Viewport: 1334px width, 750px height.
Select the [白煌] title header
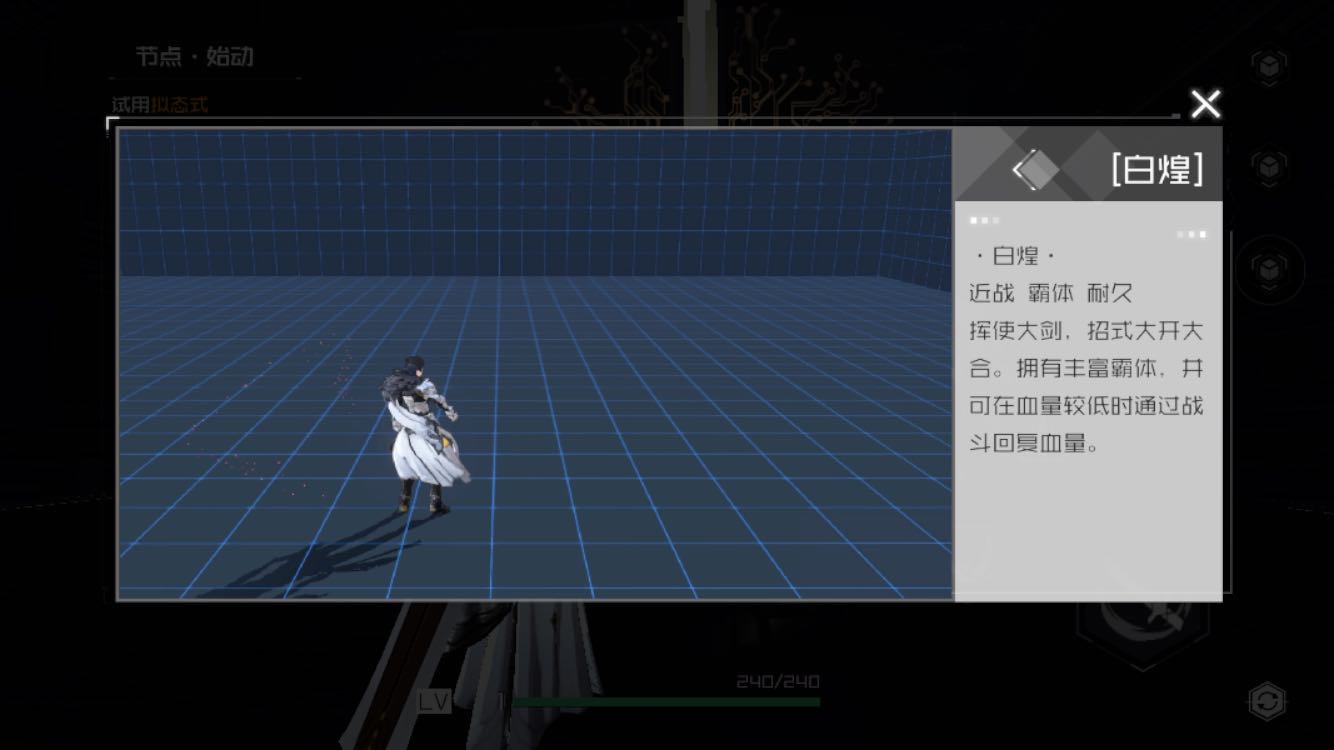[1156, 169]
